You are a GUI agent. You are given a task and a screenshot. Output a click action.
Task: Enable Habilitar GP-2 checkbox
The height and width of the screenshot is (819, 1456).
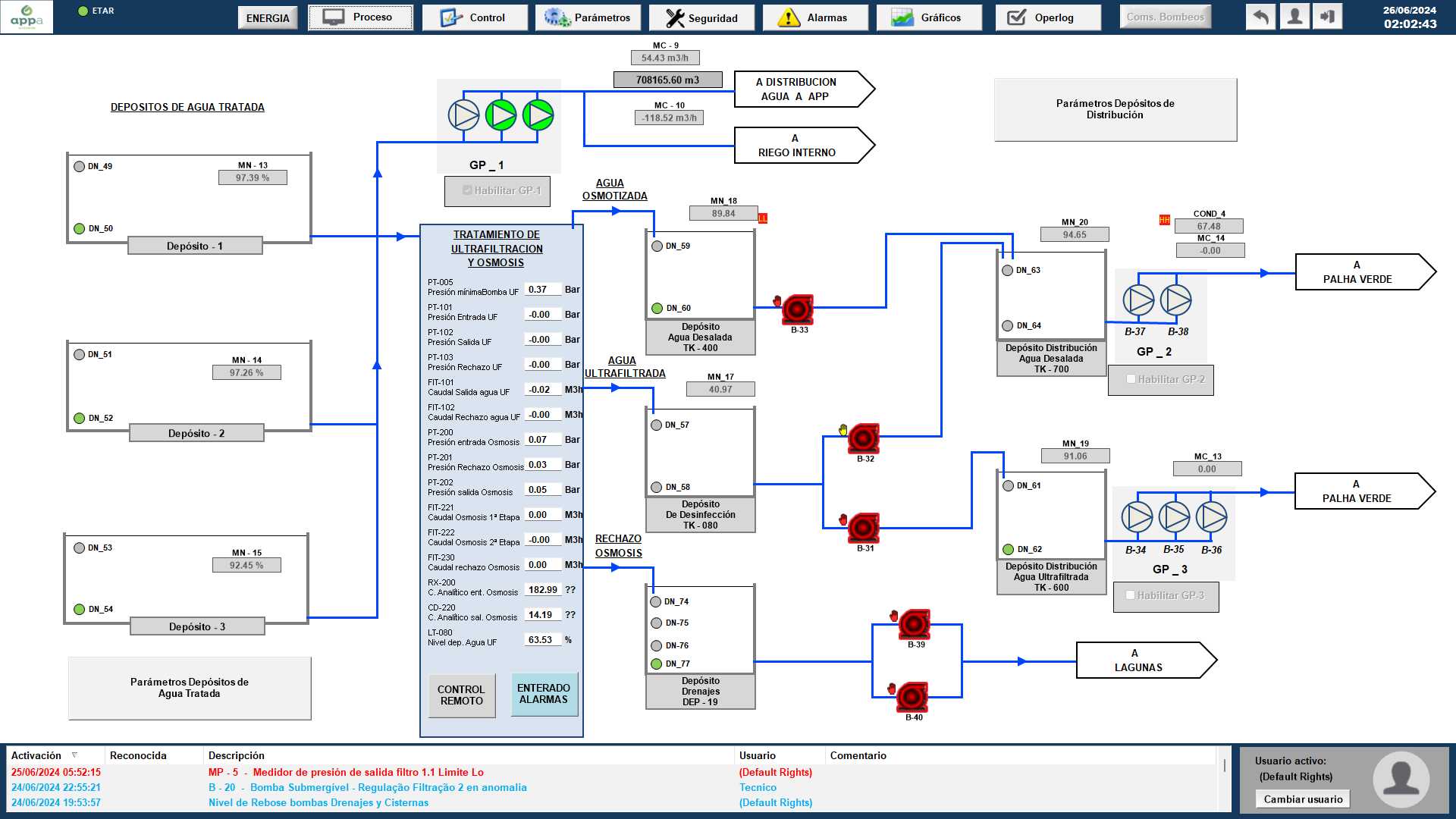point(1131,379)
